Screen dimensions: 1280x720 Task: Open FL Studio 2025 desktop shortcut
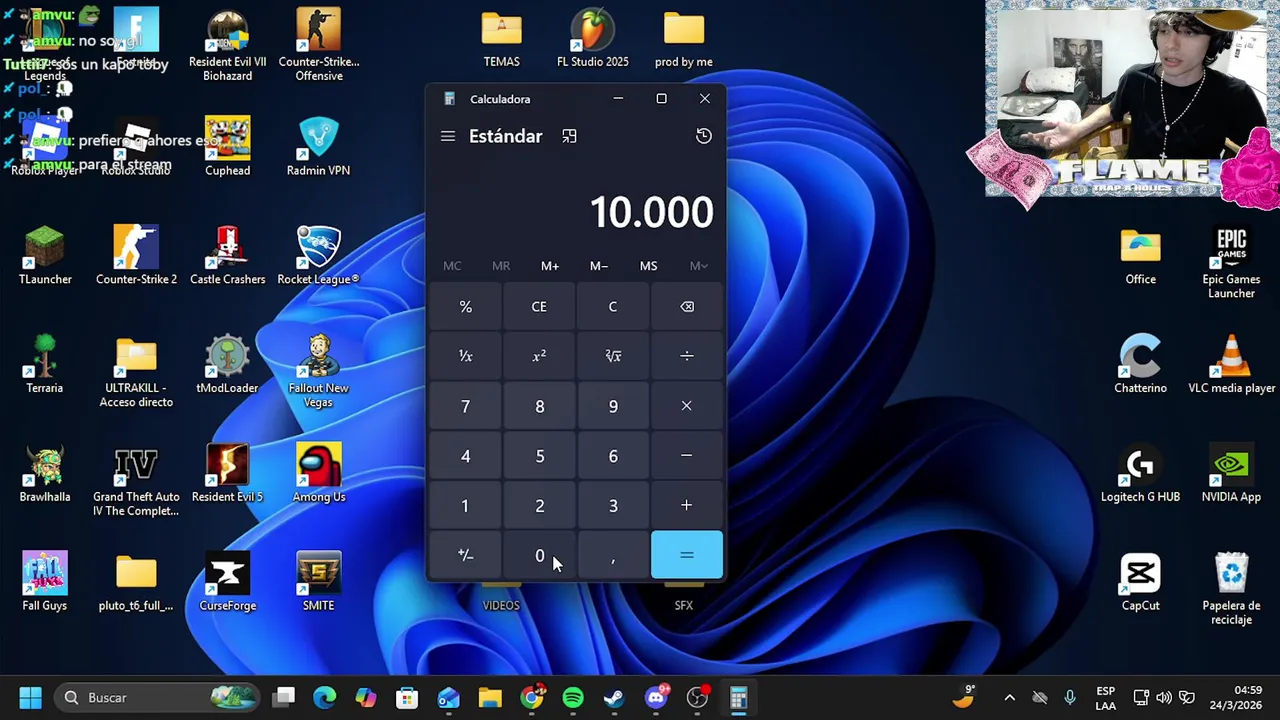pos(593,40)
